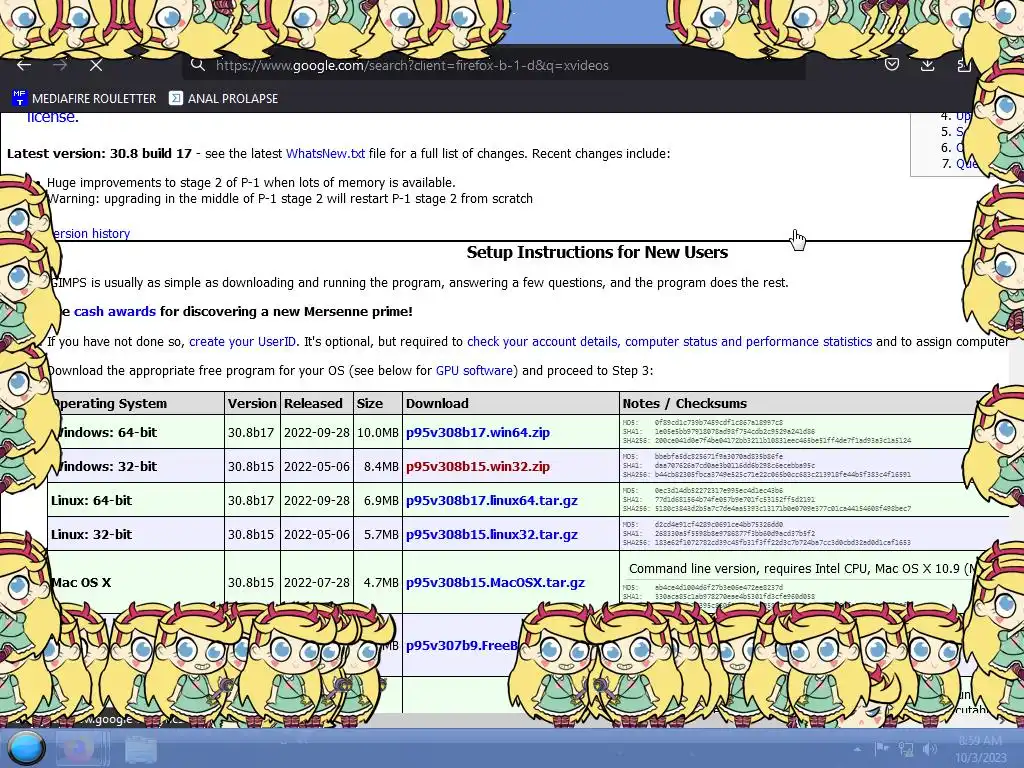Screen dimensions: 1024x768
Task: Download p95v308b15.win32.zip
Action: pyautogui.click(x=477, y=466)
